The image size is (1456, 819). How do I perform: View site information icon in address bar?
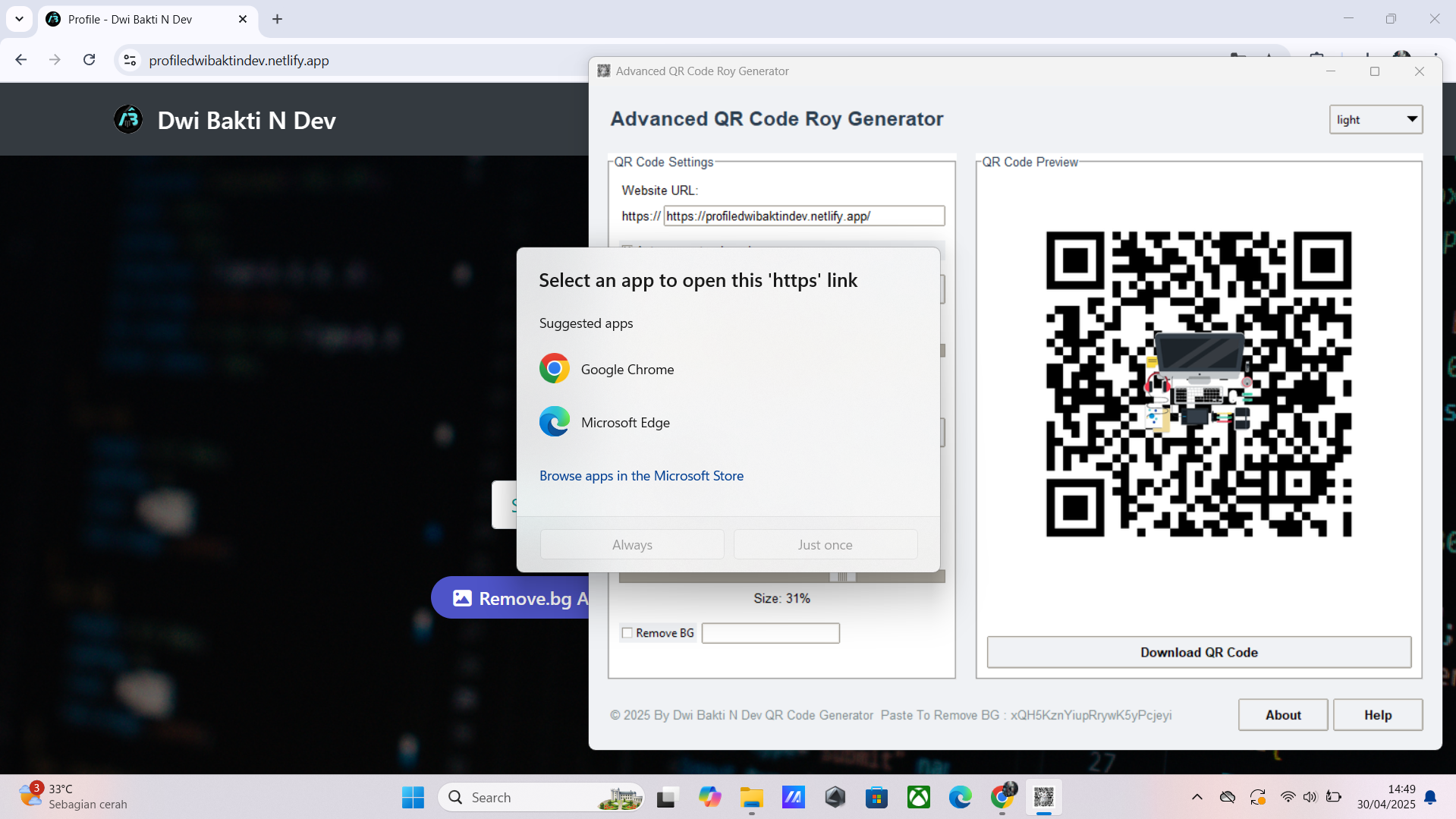130,60
